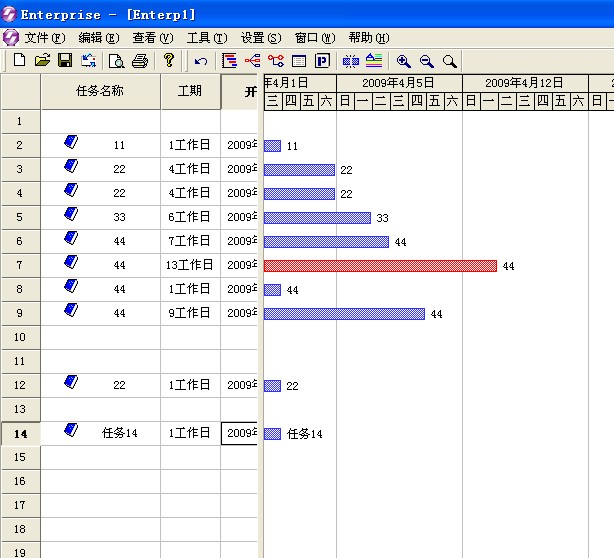
Task: Click the Gantt bar labeled 11
Action: point(272,146)
